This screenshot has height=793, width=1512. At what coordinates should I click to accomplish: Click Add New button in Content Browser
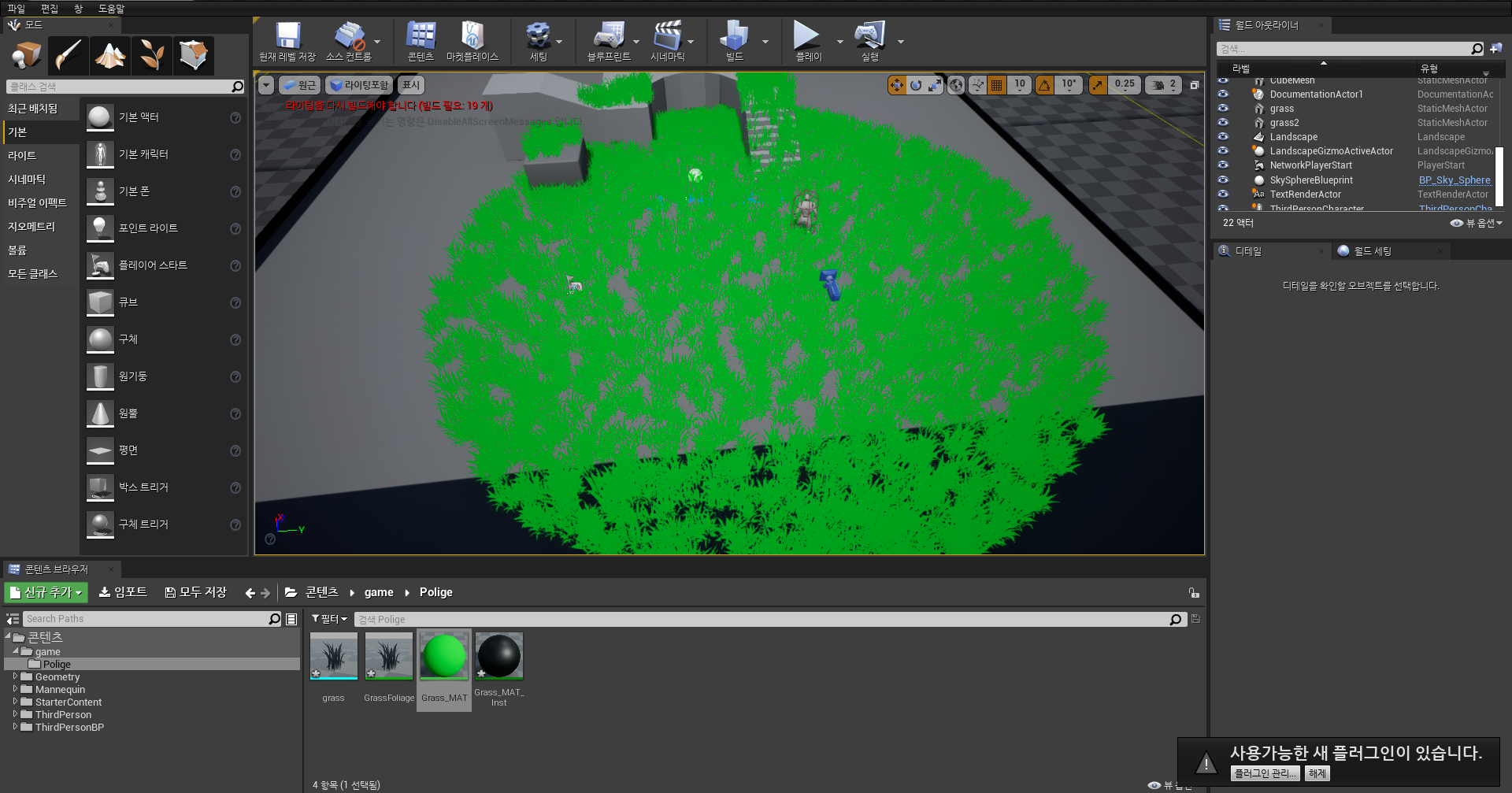pos(46,592)
